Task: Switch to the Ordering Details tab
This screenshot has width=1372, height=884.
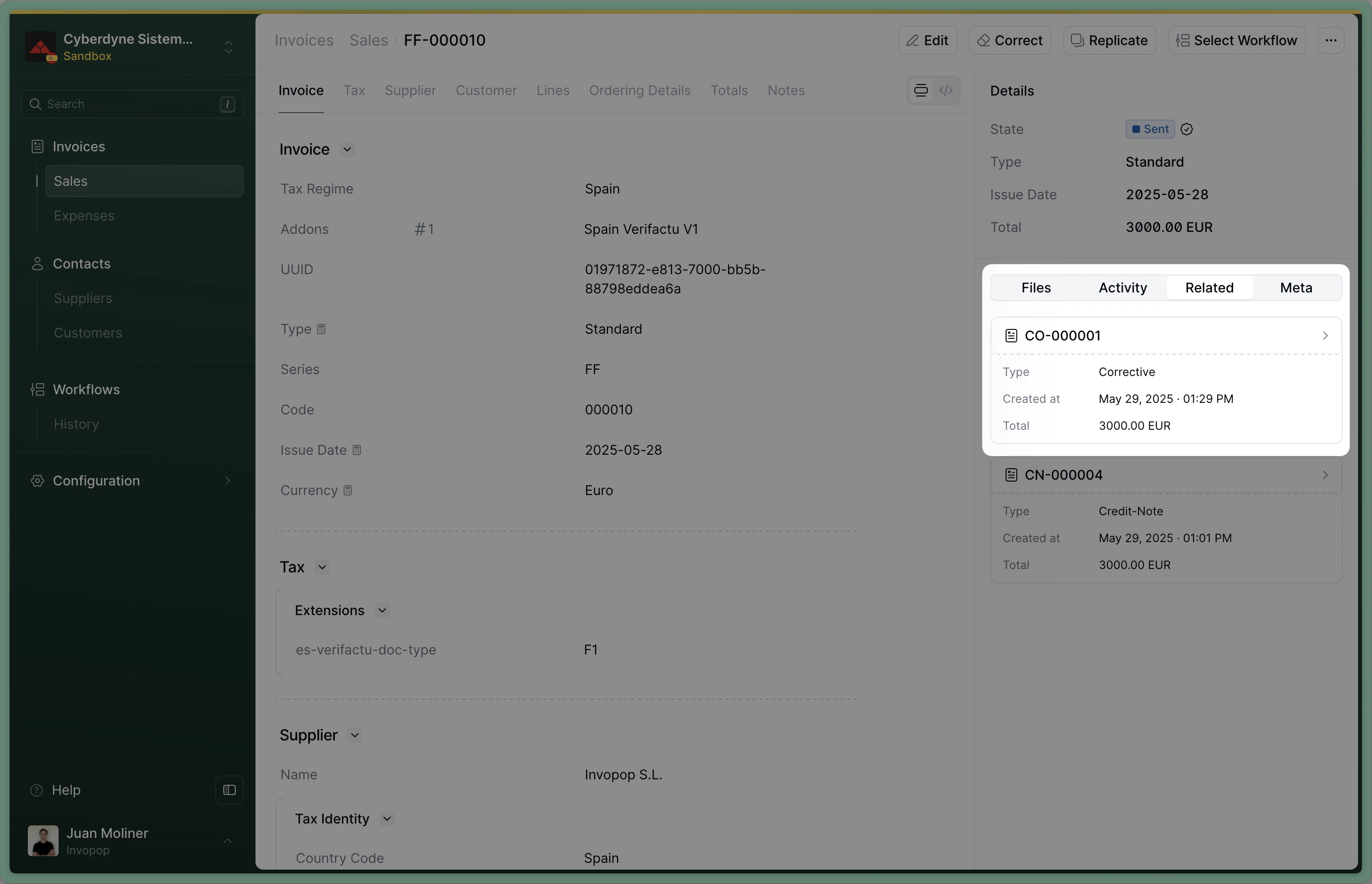Action: click(640, 90)
